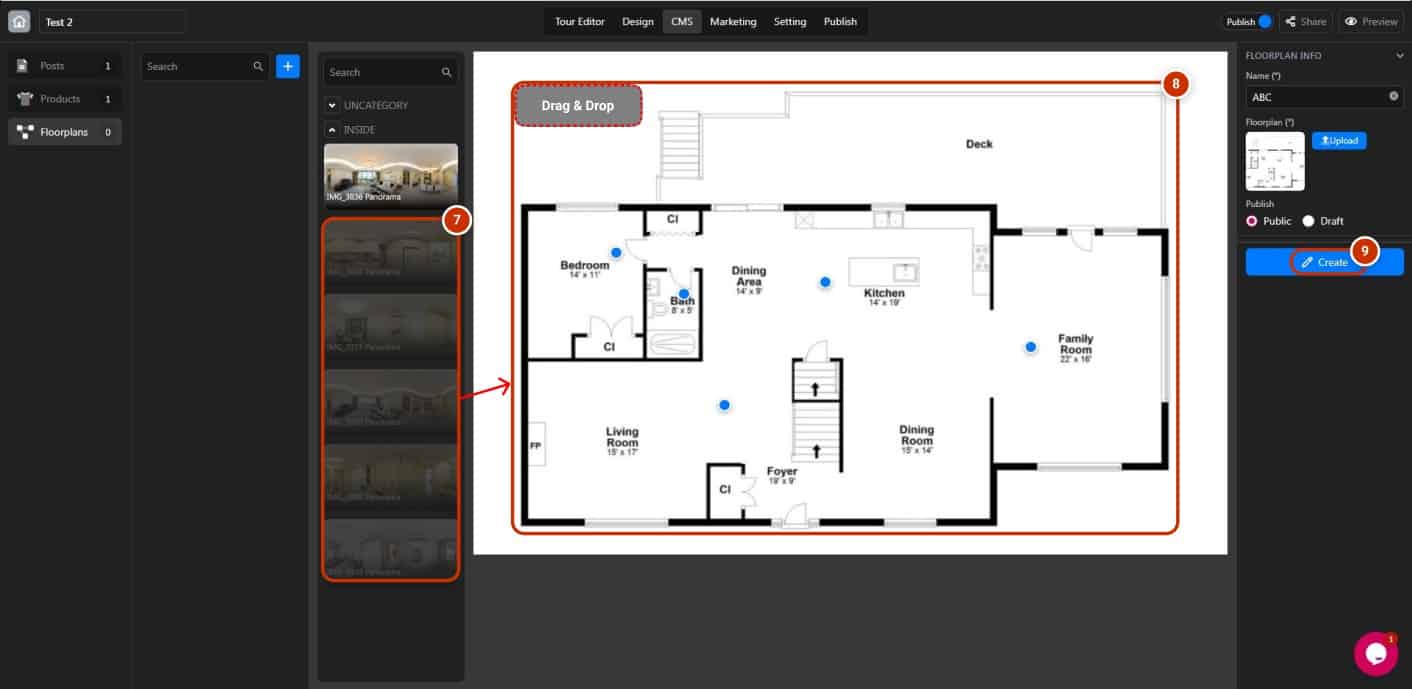1412x689 pixels.
Task: Click the blue plus icon to add item
Action: (288, 65)
